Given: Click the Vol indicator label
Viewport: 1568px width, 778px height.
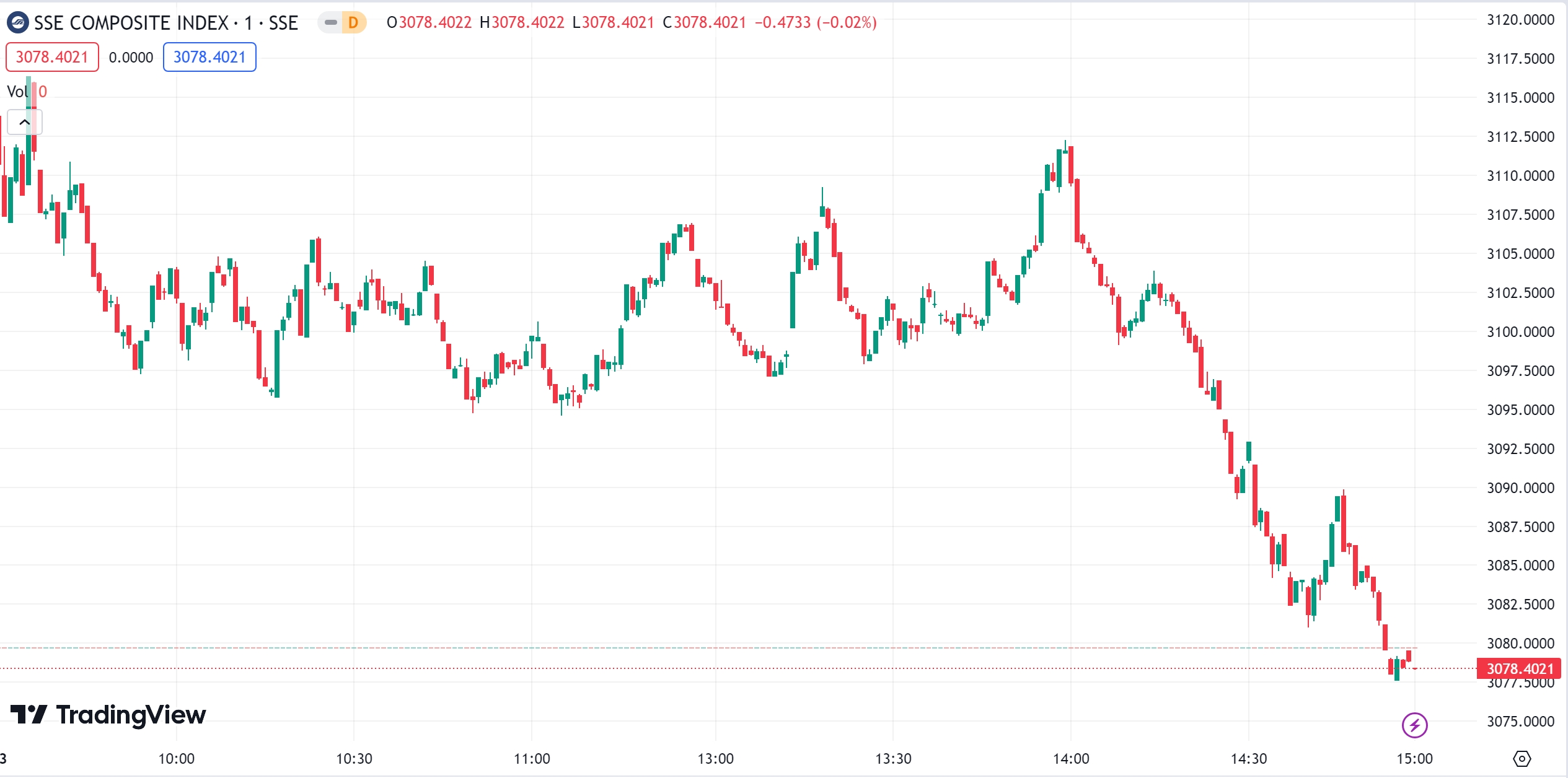Looking at the screenshot, I should click(17, 92).
